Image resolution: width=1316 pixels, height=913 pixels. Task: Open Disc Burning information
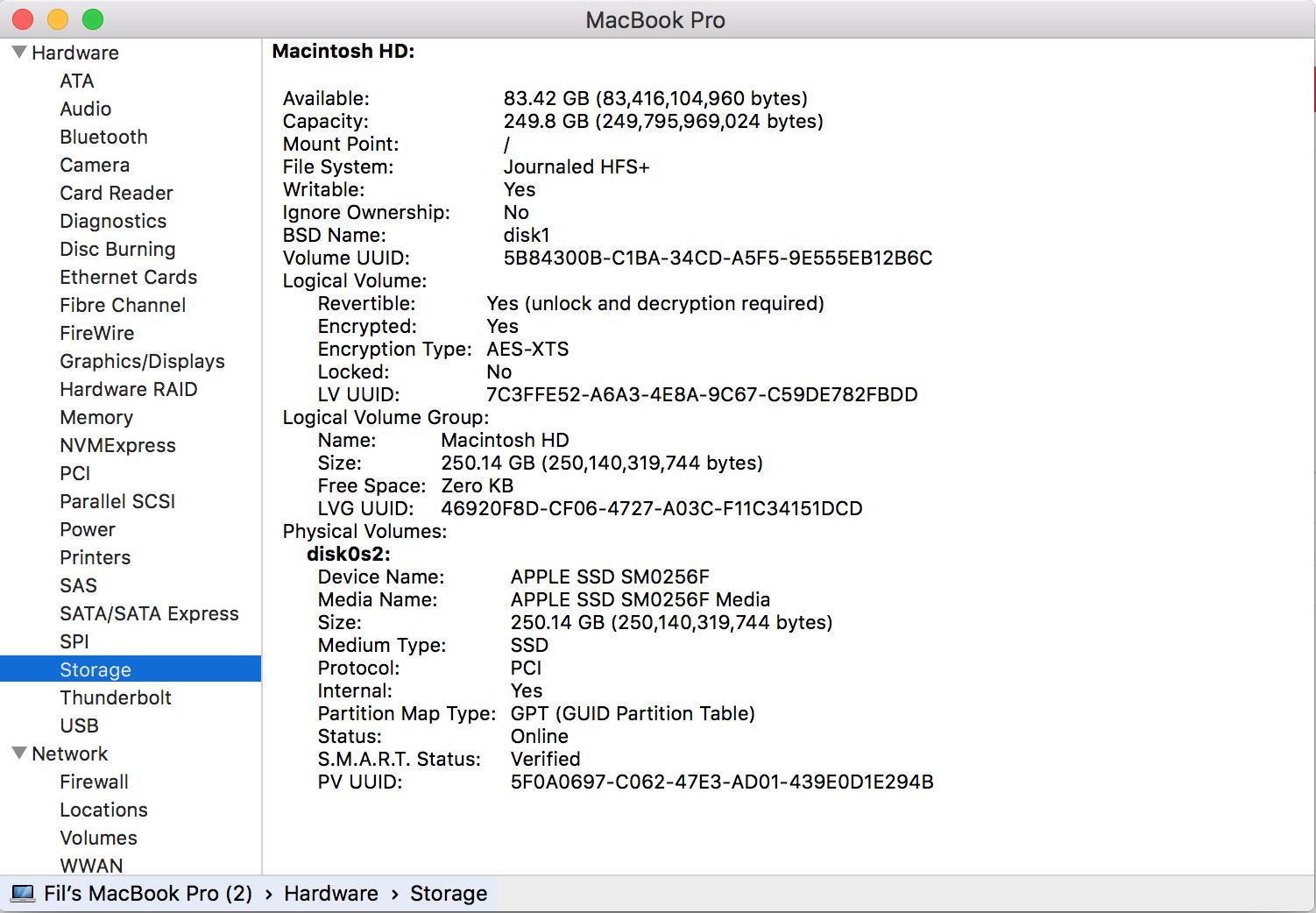117,249
